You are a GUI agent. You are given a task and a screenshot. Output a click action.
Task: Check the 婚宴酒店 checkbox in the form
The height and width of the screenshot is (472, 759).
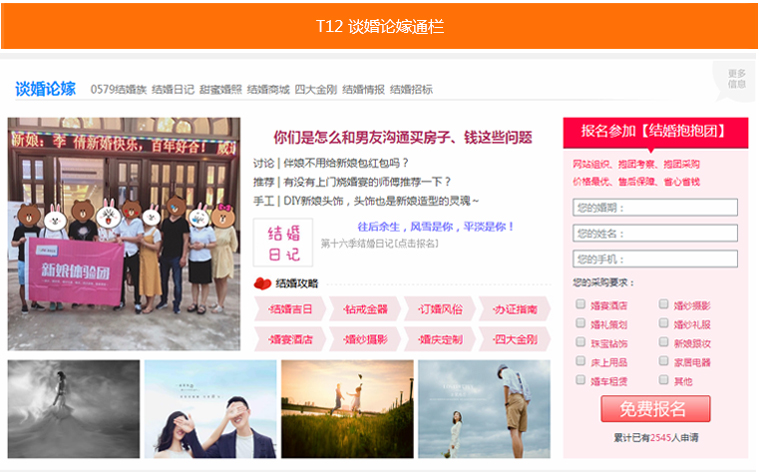580,304
